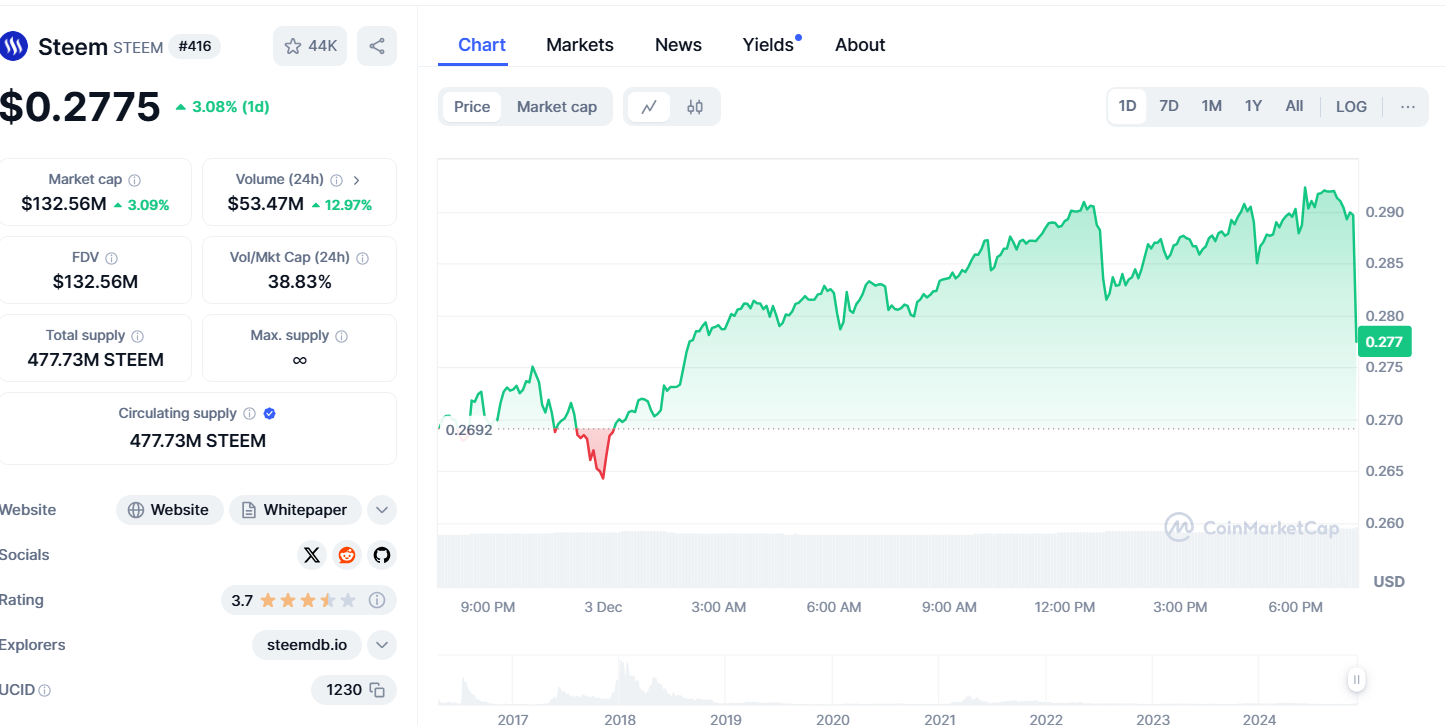Viewport: 1446px width, 725px height.
Task: Open the Markets tab
Action: click(580, 45)
